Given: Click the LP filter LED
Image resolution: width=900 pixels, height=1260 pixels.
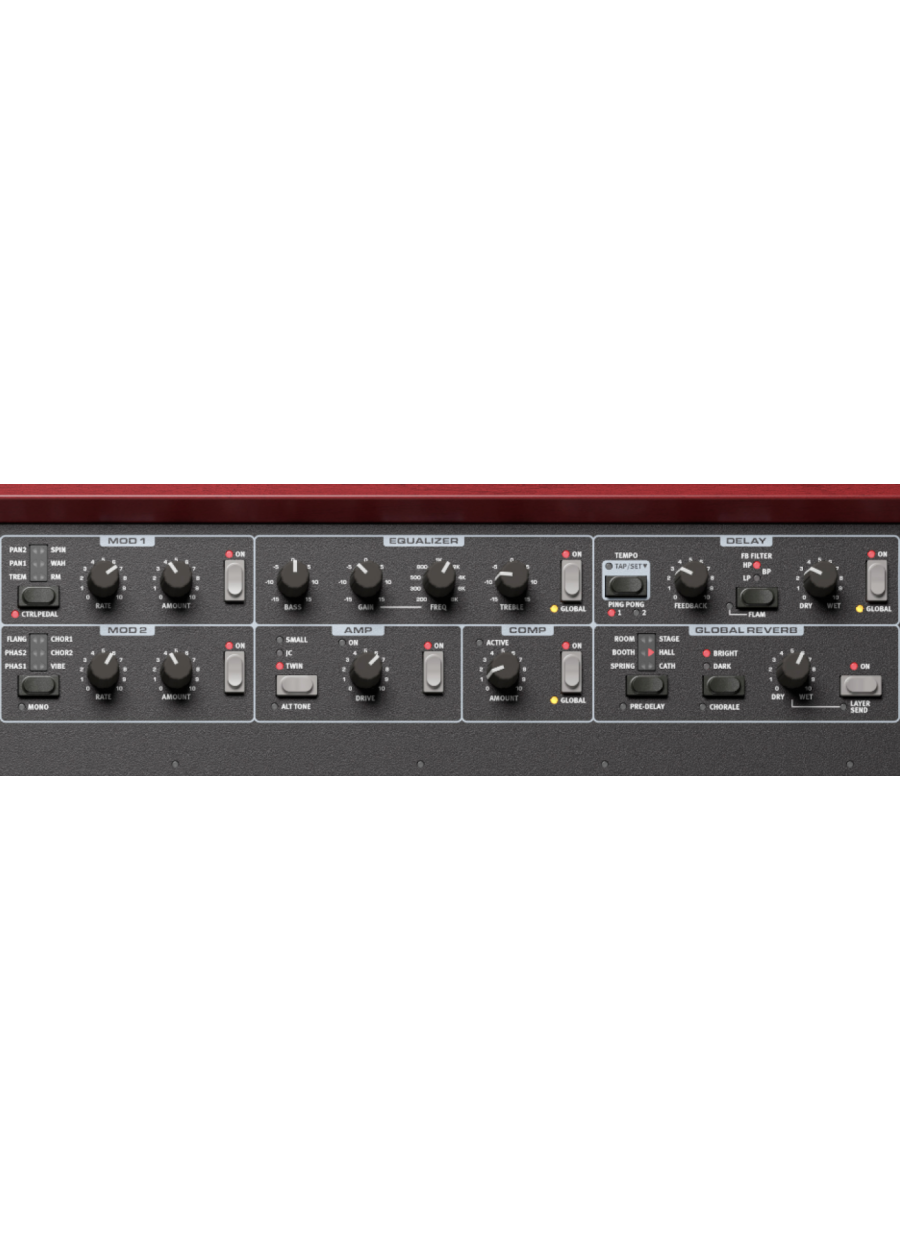Looking at the screenshot, I should 756,577.
